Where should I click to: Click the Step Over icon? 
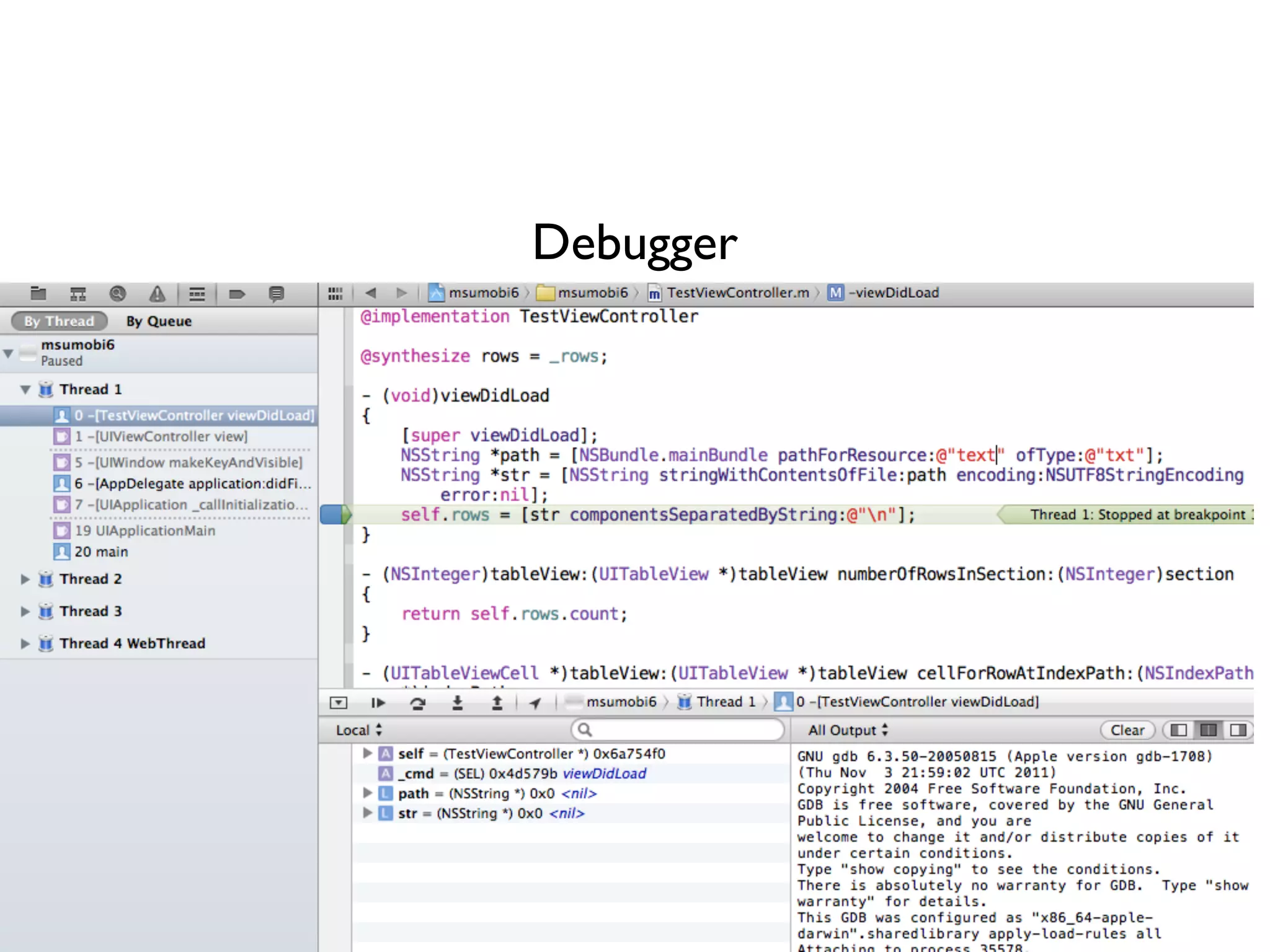pyautogui.click(x=417, y=702)
